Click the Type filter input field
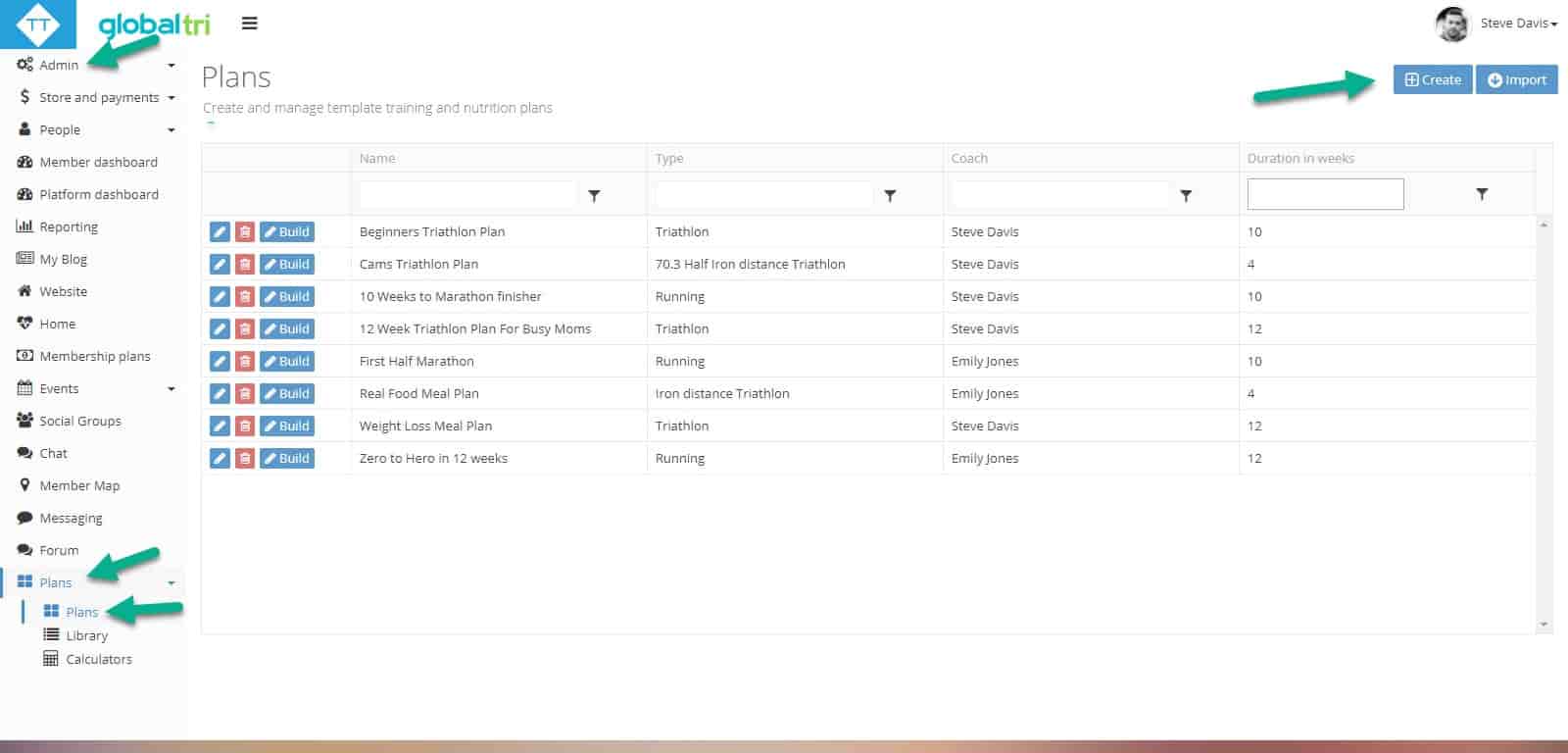This screenshot has height=753, width=1568. point(764,194)
